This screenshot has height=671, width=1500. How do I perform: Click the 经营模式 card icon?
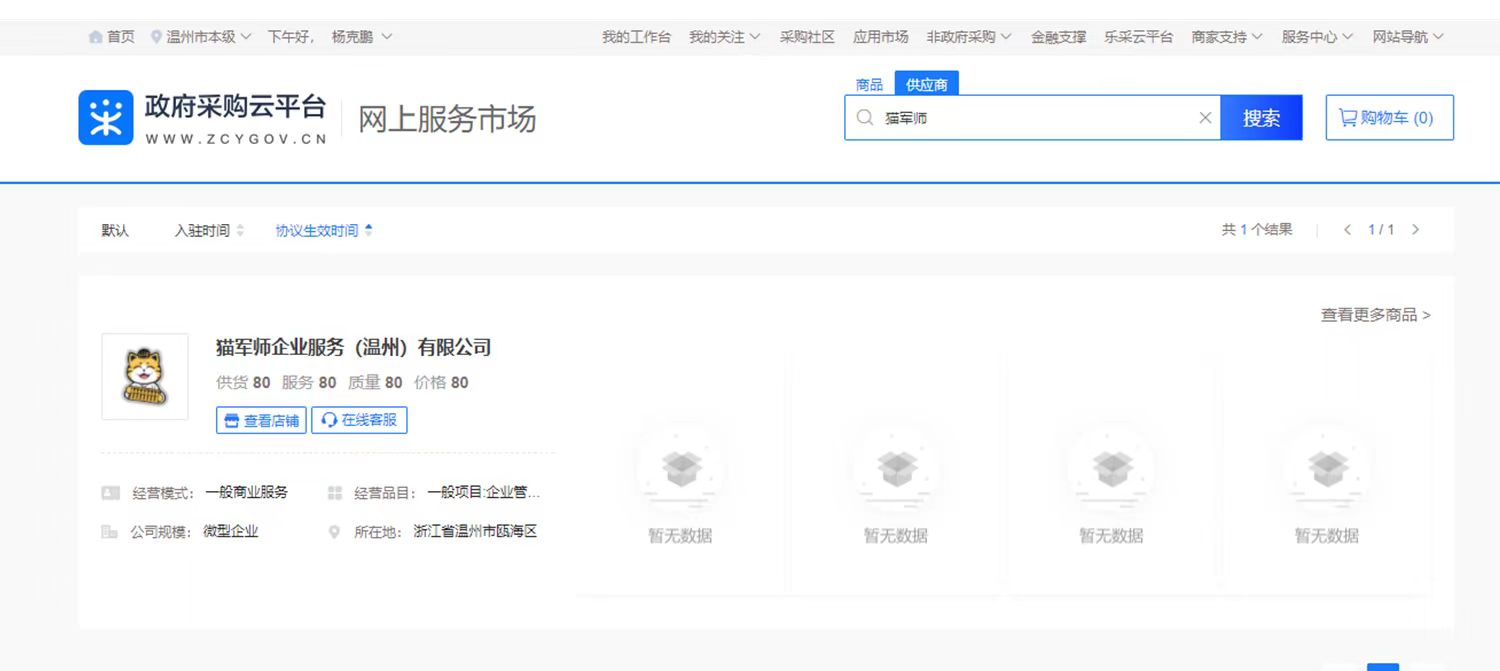(110, 493)
